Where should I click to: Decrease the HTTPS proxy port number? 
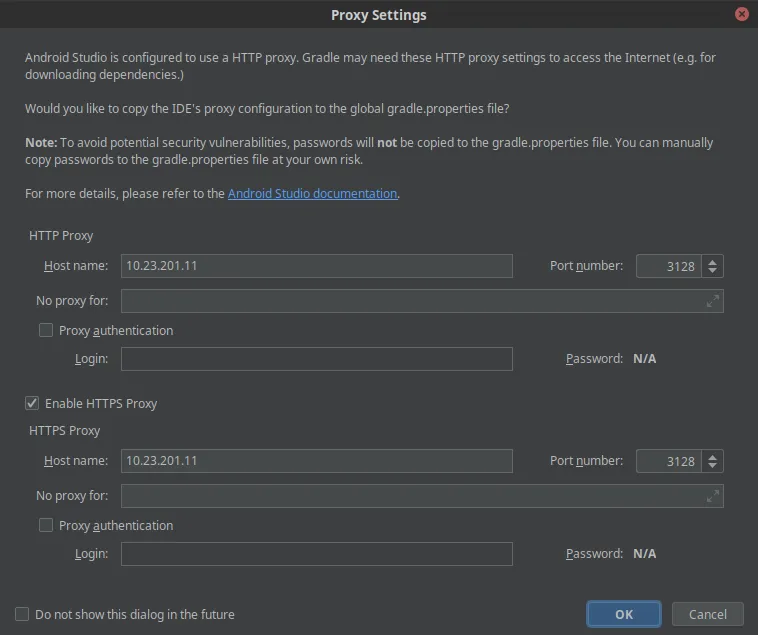tap(712, 466)
